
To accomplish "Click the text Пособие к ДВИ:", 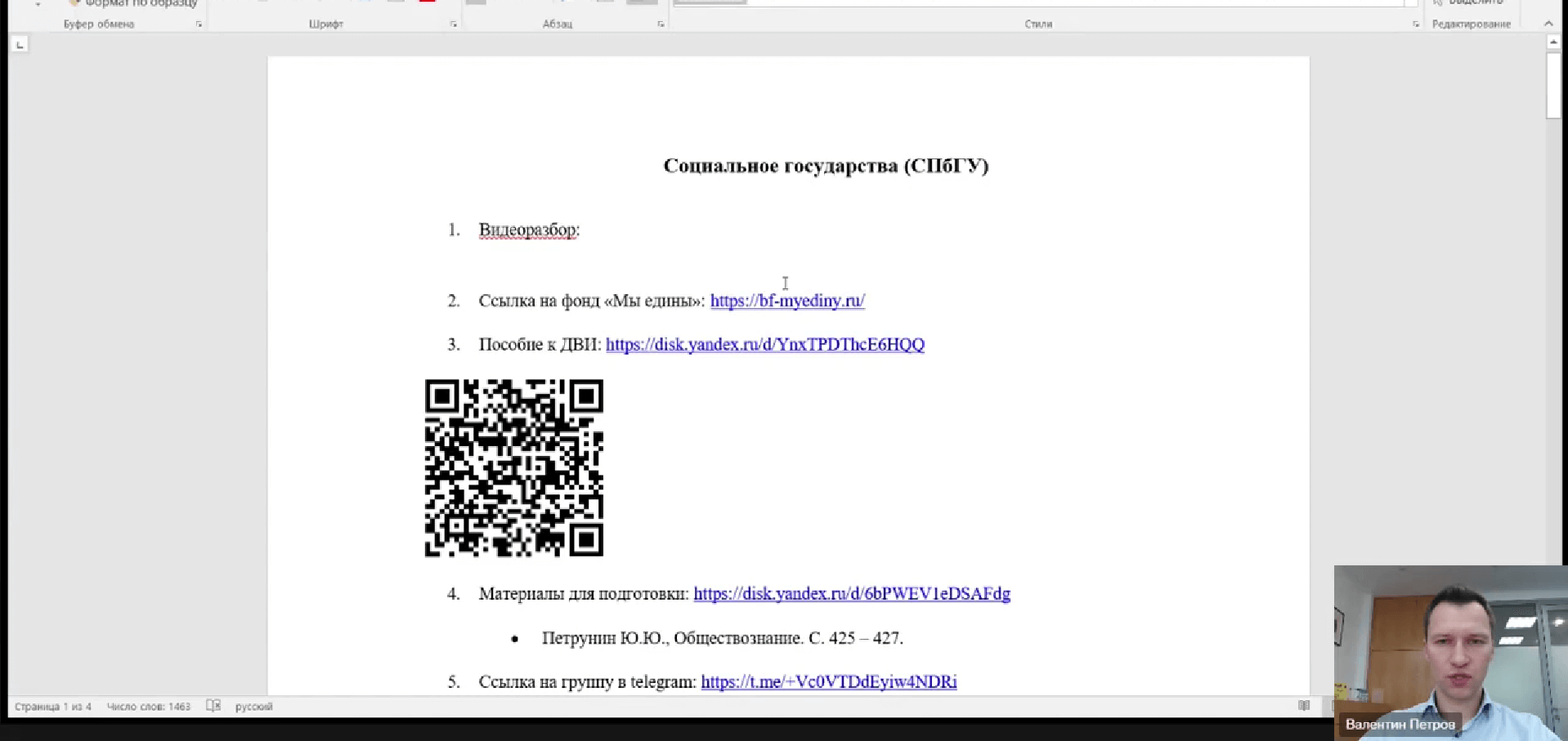I will click(540, 345).
